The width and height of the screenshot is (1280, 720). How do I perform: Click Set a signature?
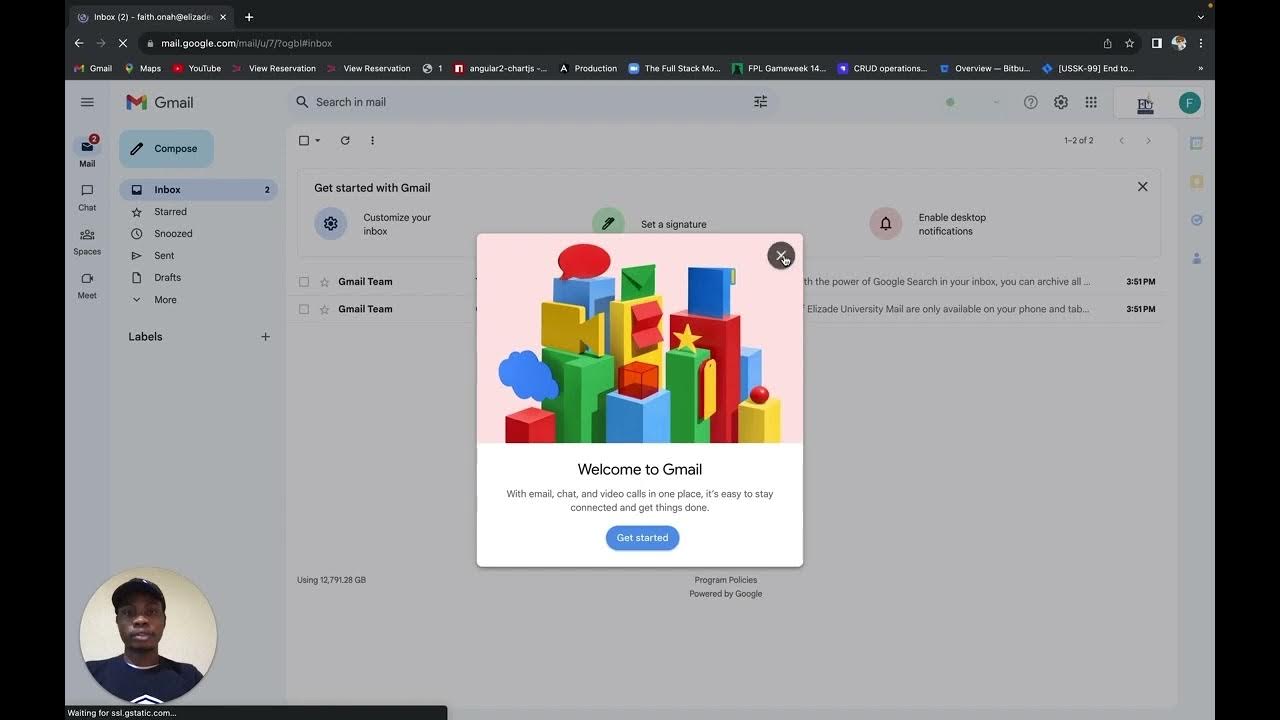point(674,225)
